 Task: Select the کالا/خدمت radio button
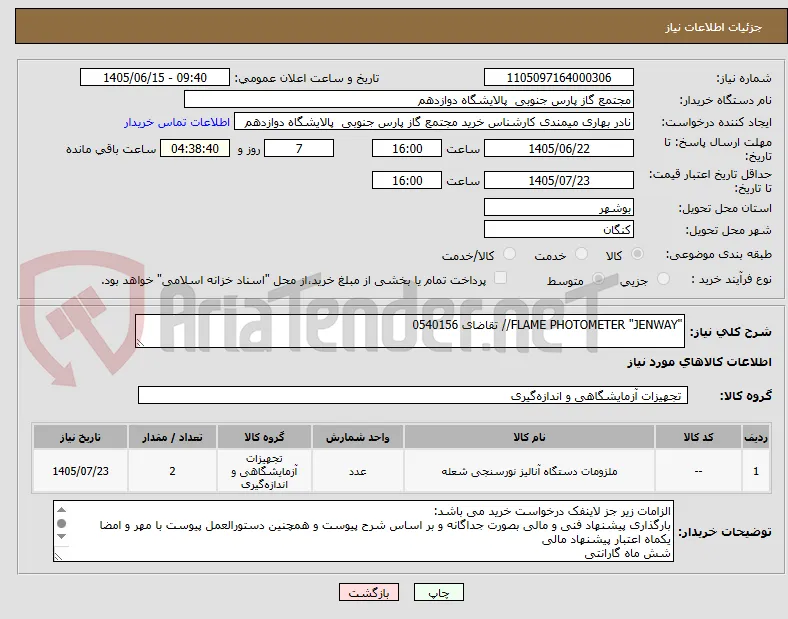point(509,254)
